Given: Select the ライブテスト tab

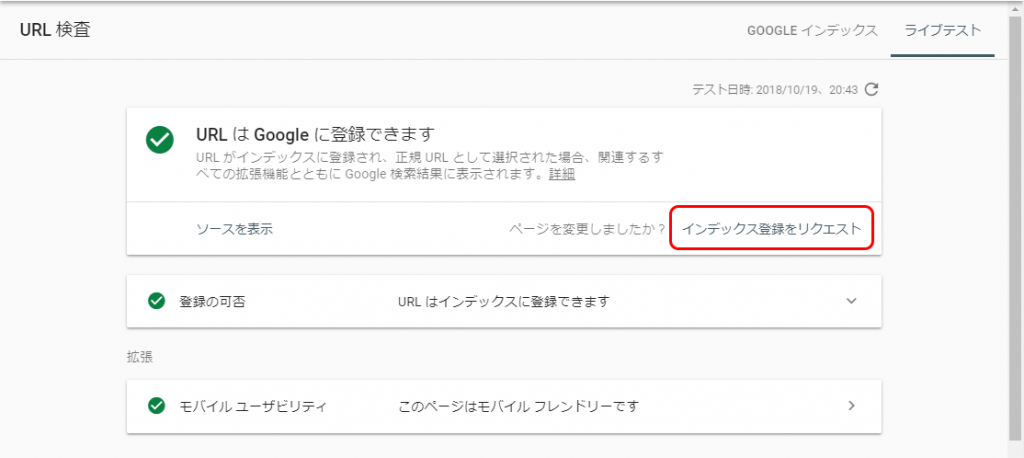Looking at the screenshot, I should pos(942,31).
